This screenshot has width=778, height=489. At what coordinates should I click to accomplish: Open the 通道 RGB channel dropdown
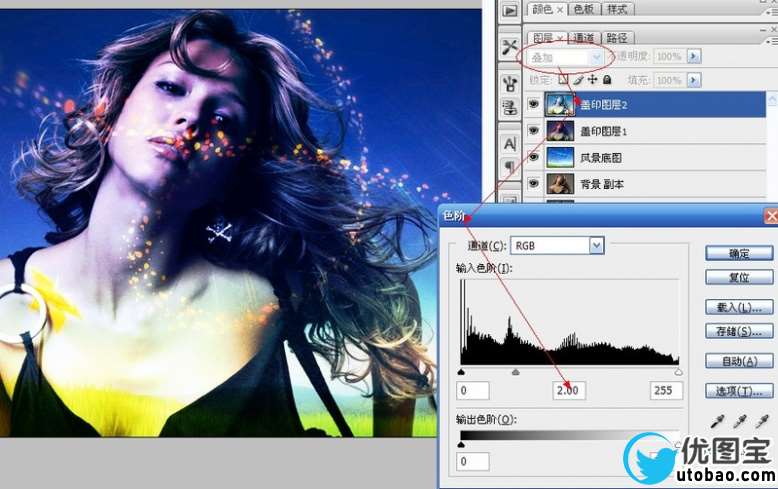[597, 245]
